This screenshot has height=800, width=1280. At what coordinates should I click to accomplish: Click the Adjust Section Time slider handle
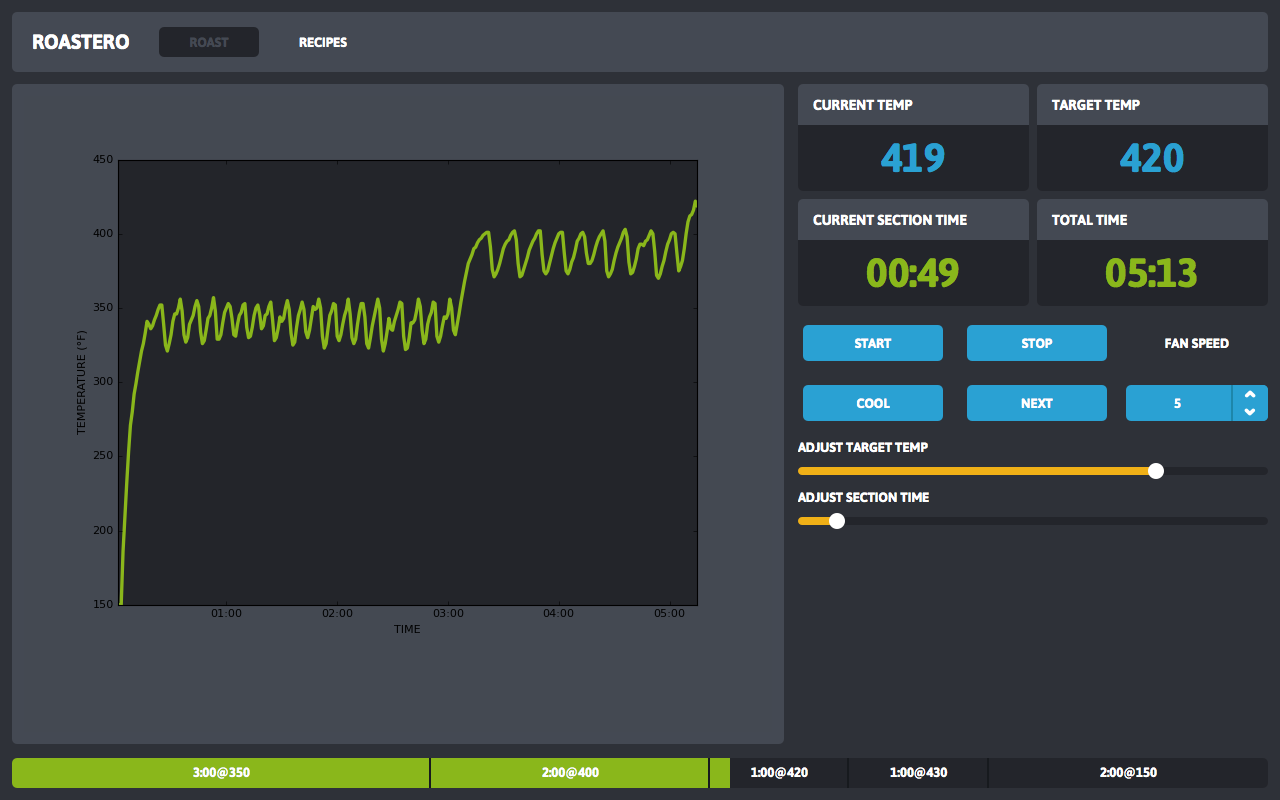click(837, 521)
